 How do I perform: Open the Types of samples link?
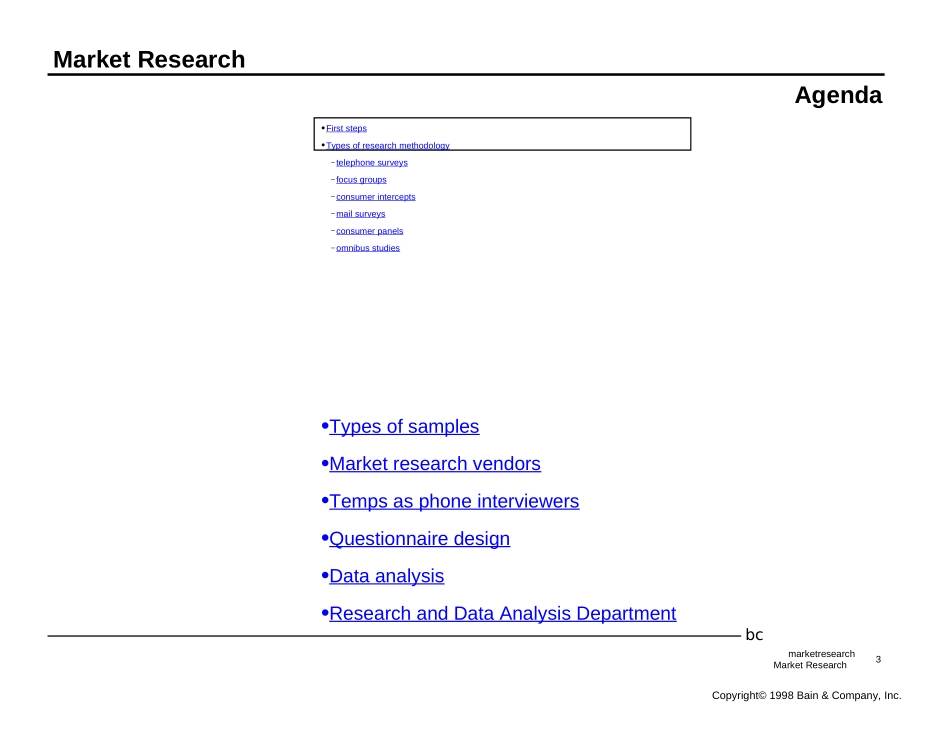pyautogui.click(x=404, y=427)
